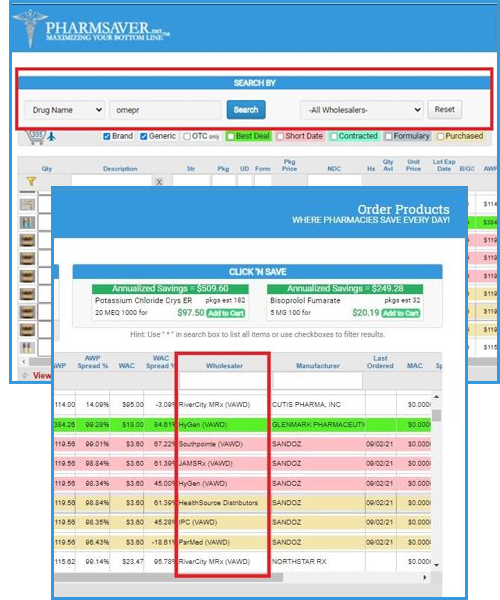Open the shopping cart showing 335
Screen dimensions: 500x600
click(x=35, y=137)
